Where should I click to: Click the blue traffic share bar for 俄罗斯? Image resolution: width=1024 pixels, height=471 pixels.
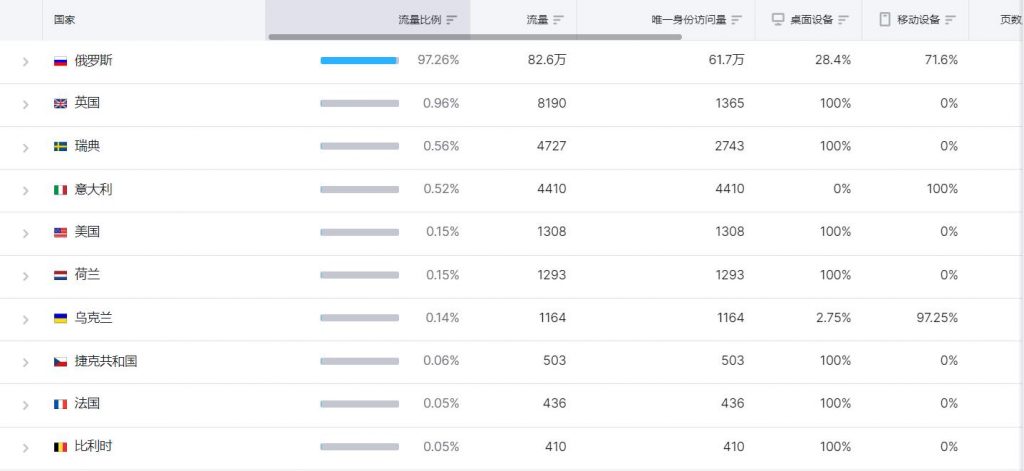coord(359,61)
